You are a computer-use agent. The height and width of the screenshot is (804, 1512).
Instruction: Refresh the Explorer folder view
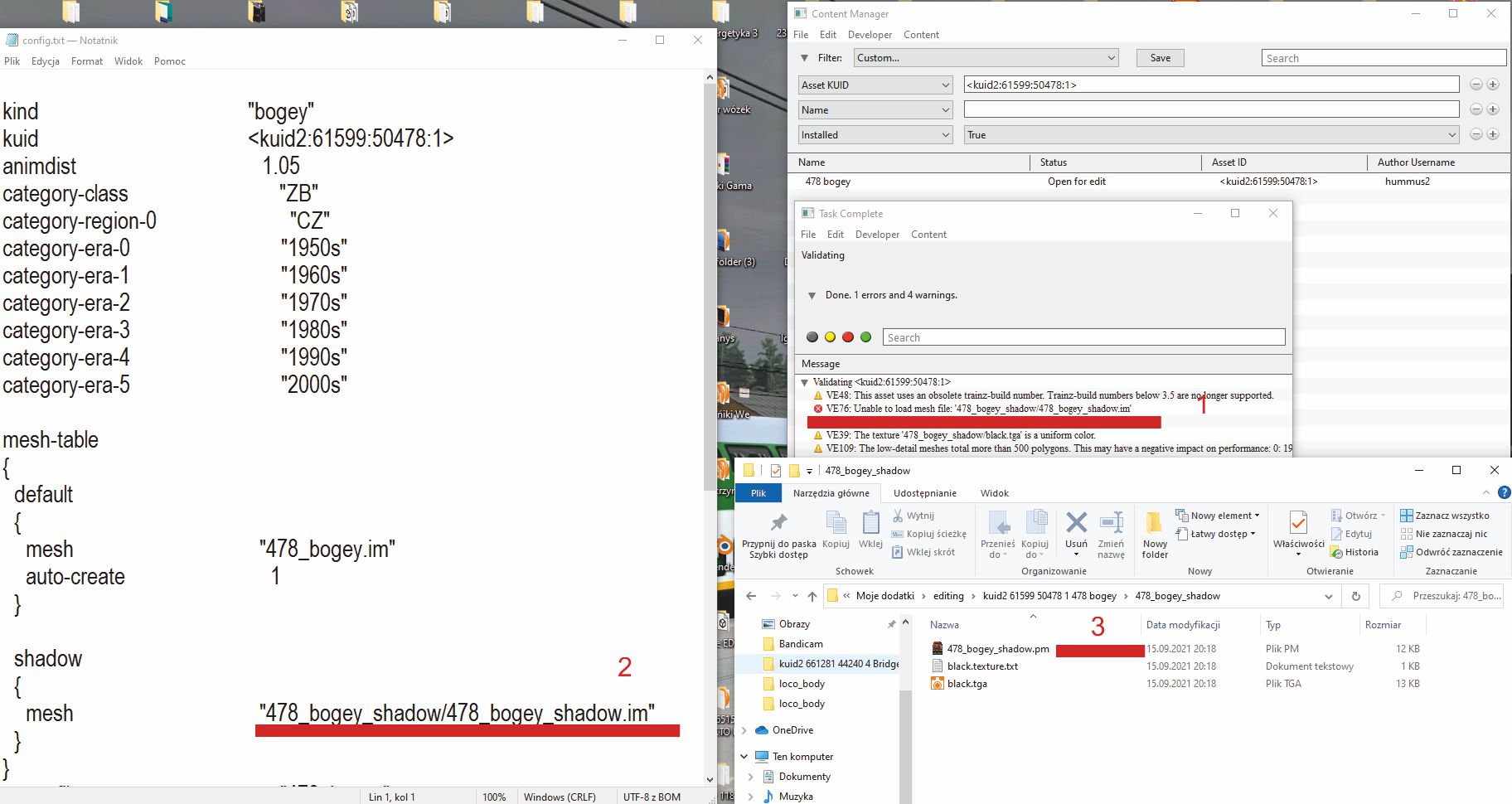click(x=1355, y=596)
